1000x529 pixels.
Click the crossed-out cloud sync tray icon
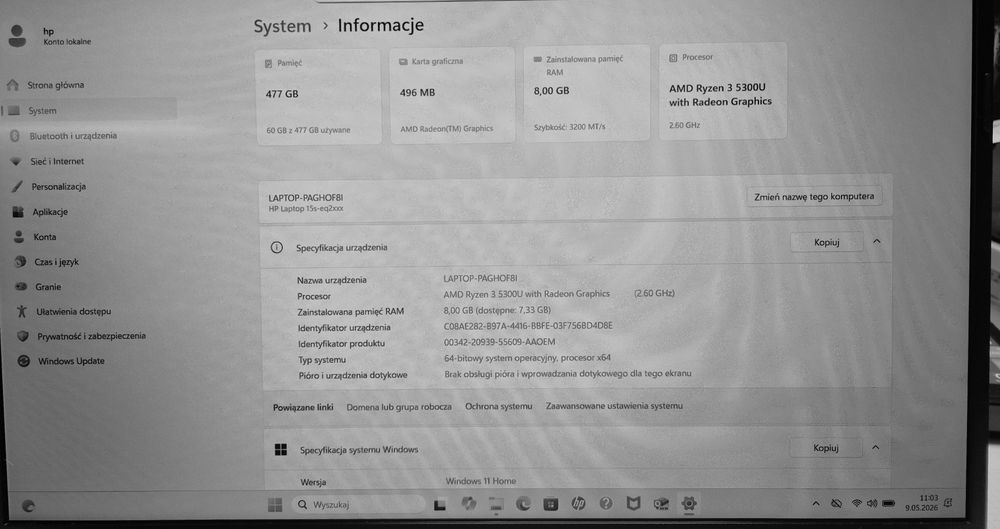coord(836,503)
